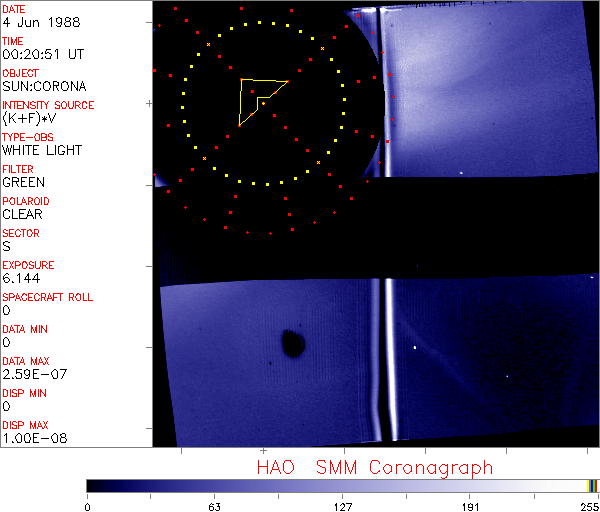600x512 pixels.
Task: Click the POLAROID value CLEAR
Action: tap(22, 214)
